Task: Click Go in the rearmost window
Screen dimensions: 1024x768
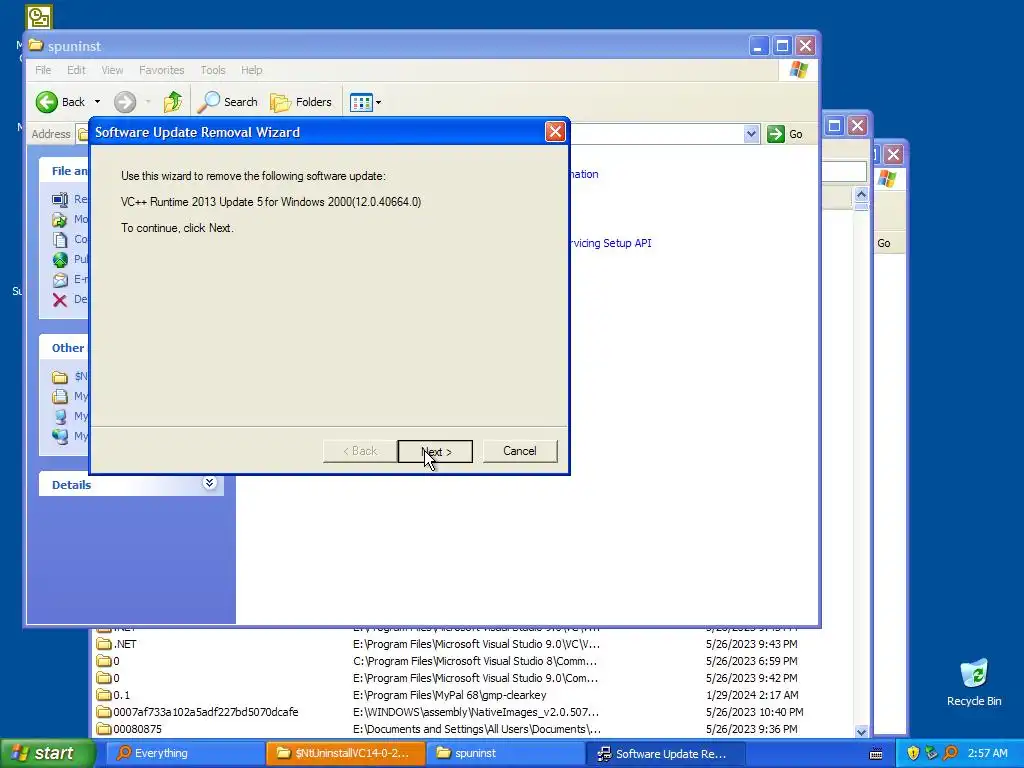Action: [884, 243]
